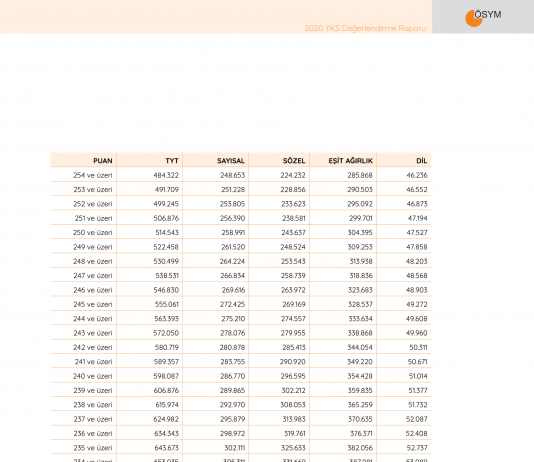The width and height of the screenshot is (534, 462).
Task: Click TYT value 538.531
Action: 167,275
